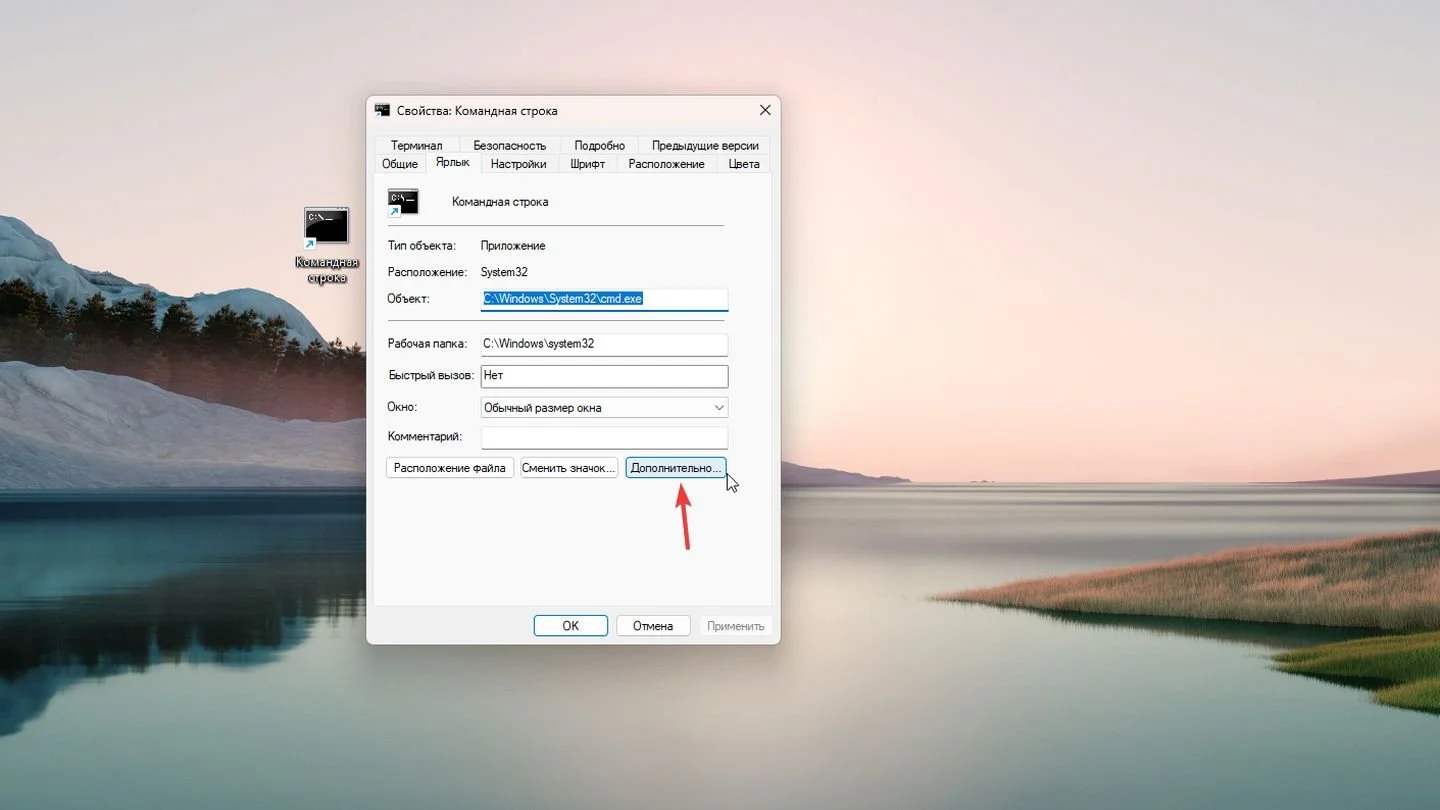
Task: Confirm with the OK button
Action: pos(571,625)
